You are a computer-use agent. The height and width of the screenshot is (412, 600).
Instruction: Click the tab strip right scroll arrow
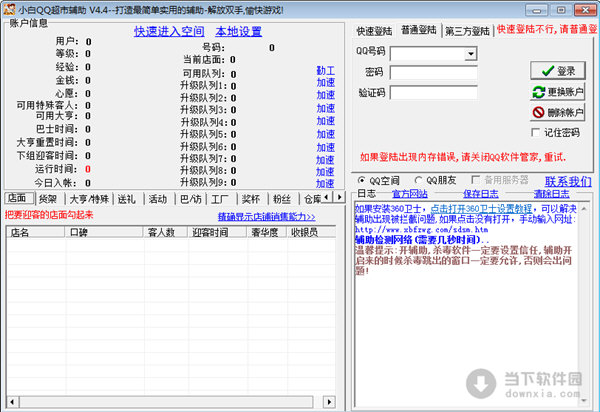pyautogui.click(x=339, y=197)
